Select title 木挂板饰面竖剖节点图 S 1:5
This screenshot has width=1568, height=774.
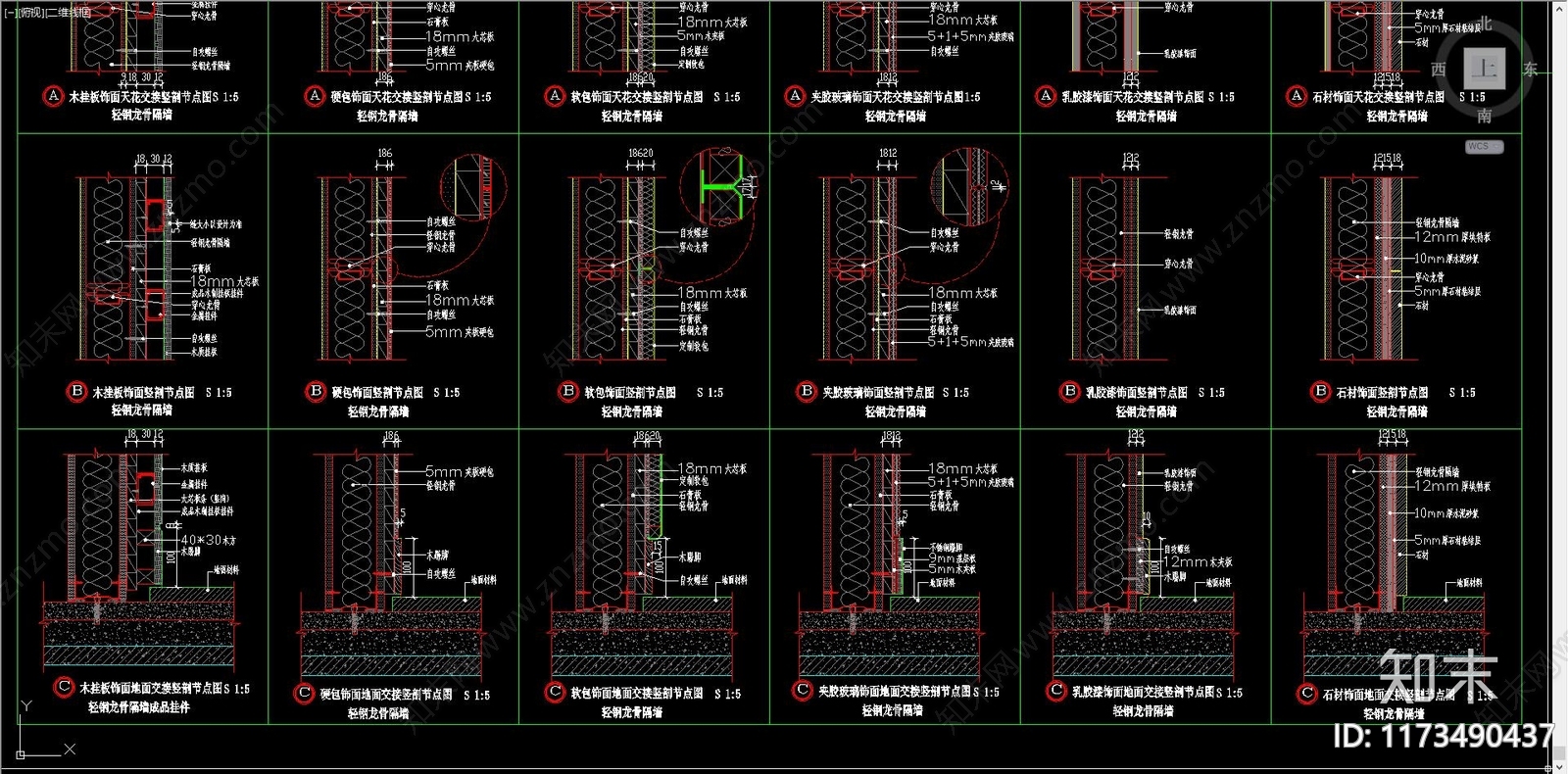[x=162, y=392]
